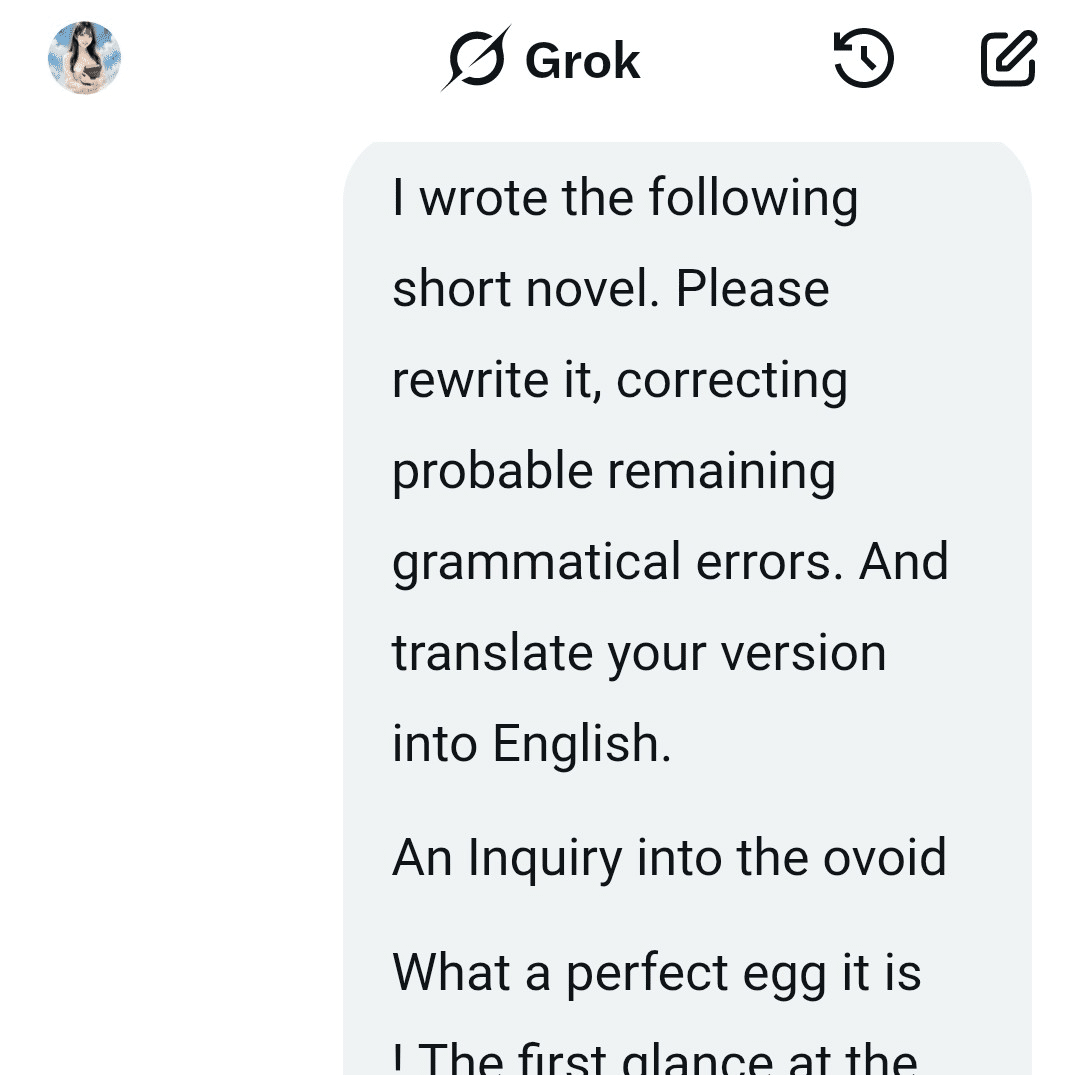This screenshot has height=1075, width=1080.
Task: Tap the word "English" in the message
Action: click(574, 744)
